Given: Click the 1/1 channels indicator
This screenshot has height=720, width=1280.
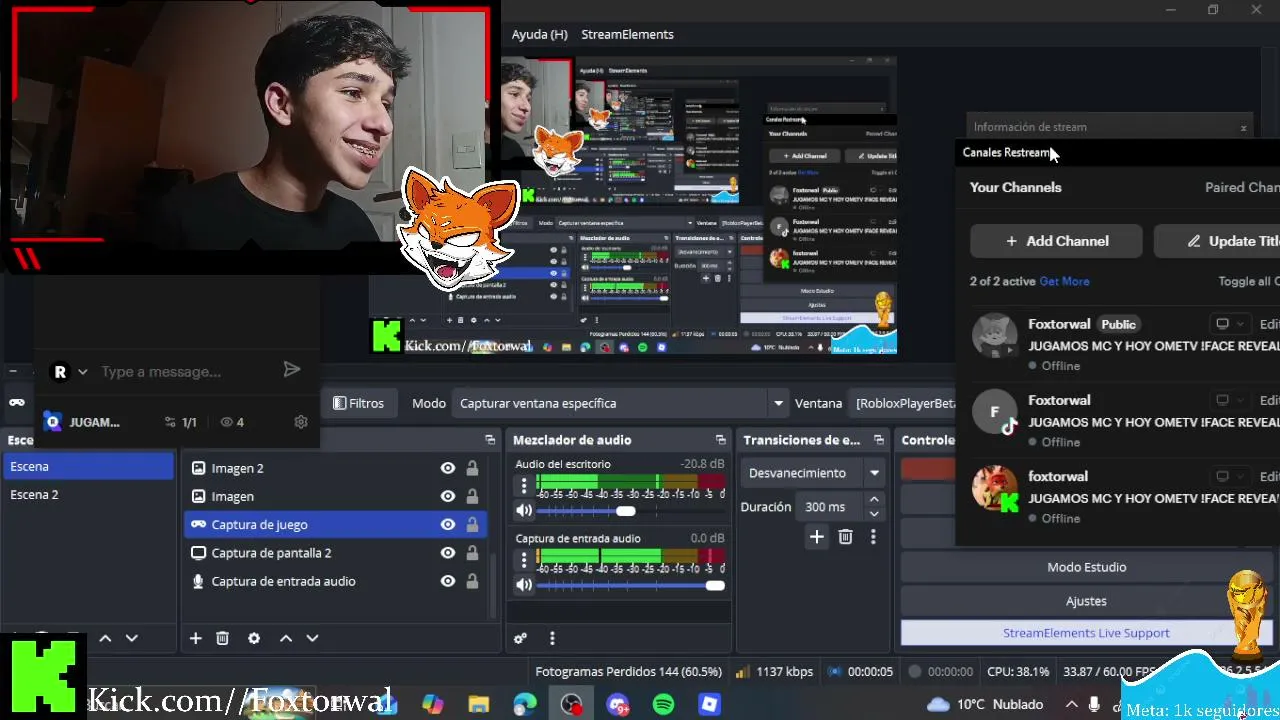Looking at the screenshot, I should (x=182, y=422).
